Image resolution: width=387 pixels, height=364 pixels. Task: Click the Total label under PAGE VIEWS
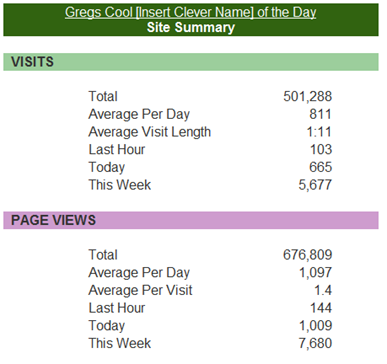point(103,255)
